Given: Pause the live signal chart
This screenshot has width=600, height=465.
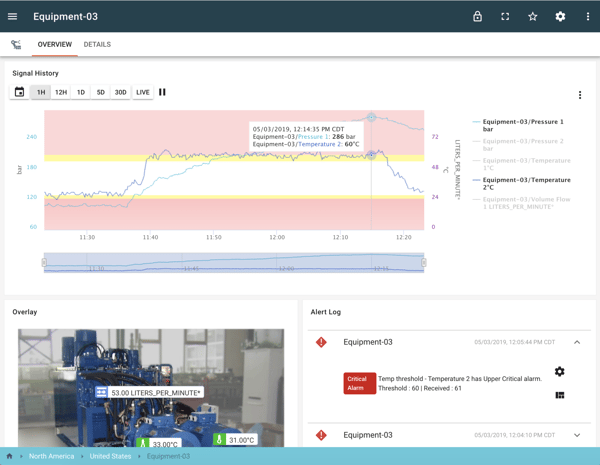Looking at the screenshot, I should [x=163, y=92].
